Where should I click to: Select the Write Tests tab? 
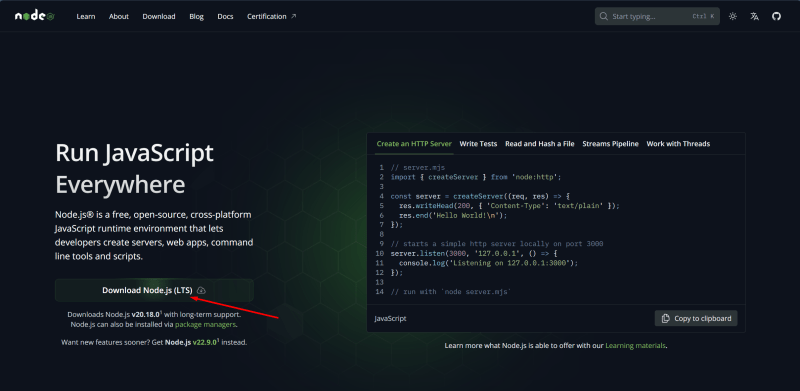(x=478, y=144)
